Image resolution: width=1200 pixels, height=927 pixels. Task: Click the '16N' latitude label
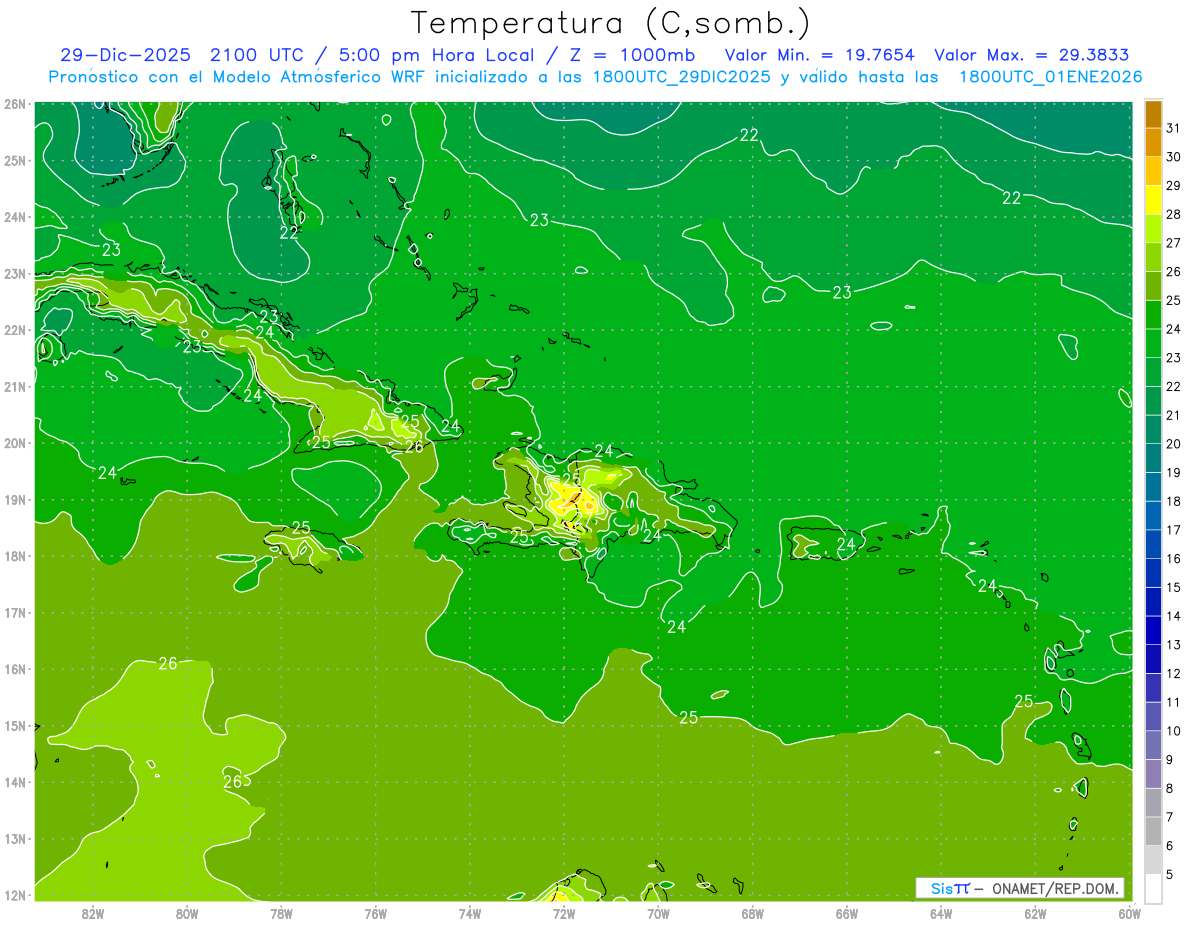pos(15,669)
